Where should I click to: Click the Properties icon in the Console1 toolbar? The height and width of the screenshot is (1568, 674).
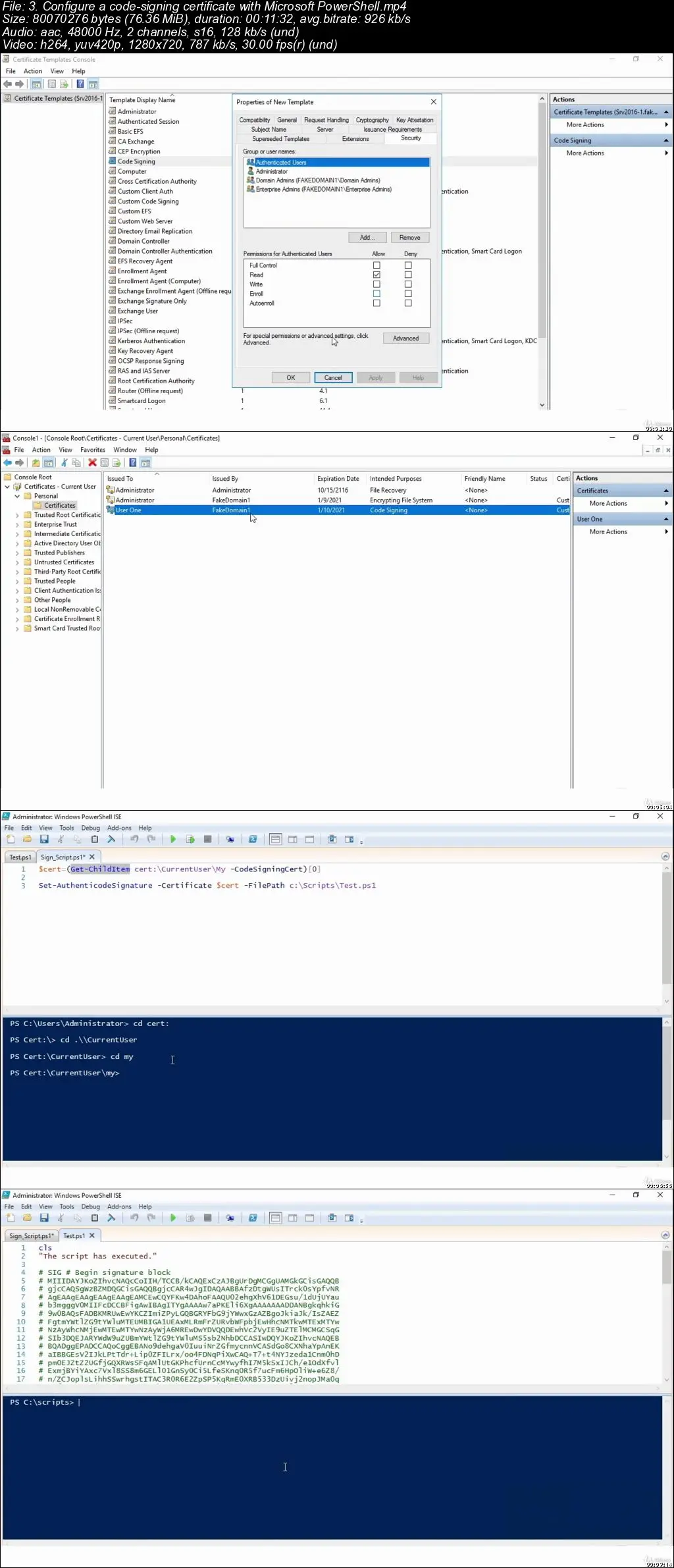pos(105,462)
